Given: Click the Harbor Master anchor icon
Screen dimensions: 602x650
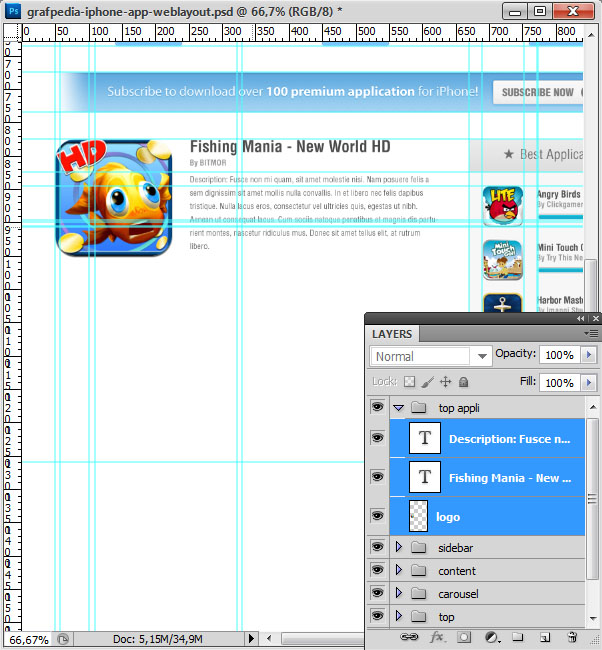Looking at the screenshot, I should click(x=502, y=303).
